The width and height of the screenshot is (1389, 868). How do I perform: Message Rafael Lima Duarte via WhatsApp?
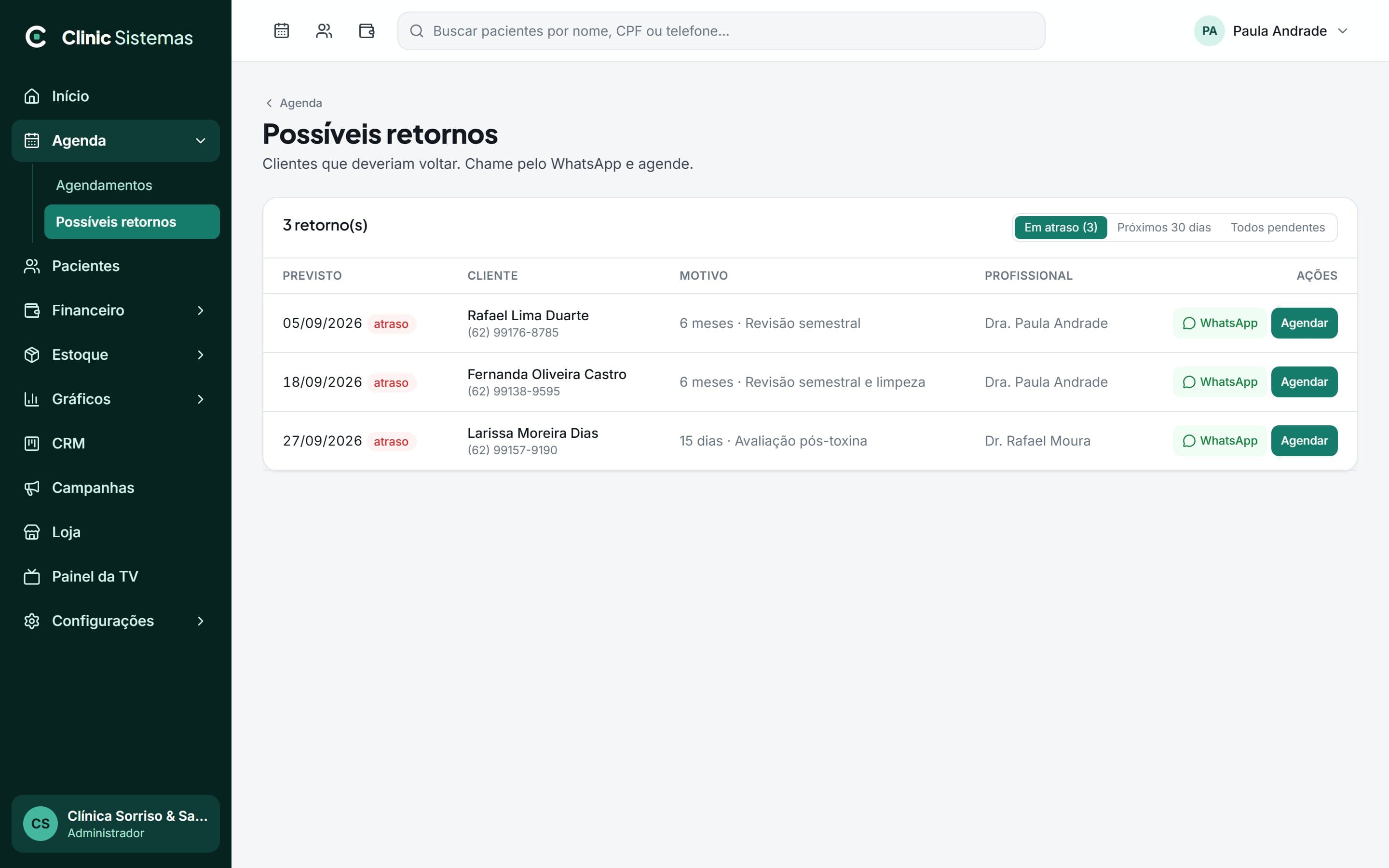tap(1220, 323)
